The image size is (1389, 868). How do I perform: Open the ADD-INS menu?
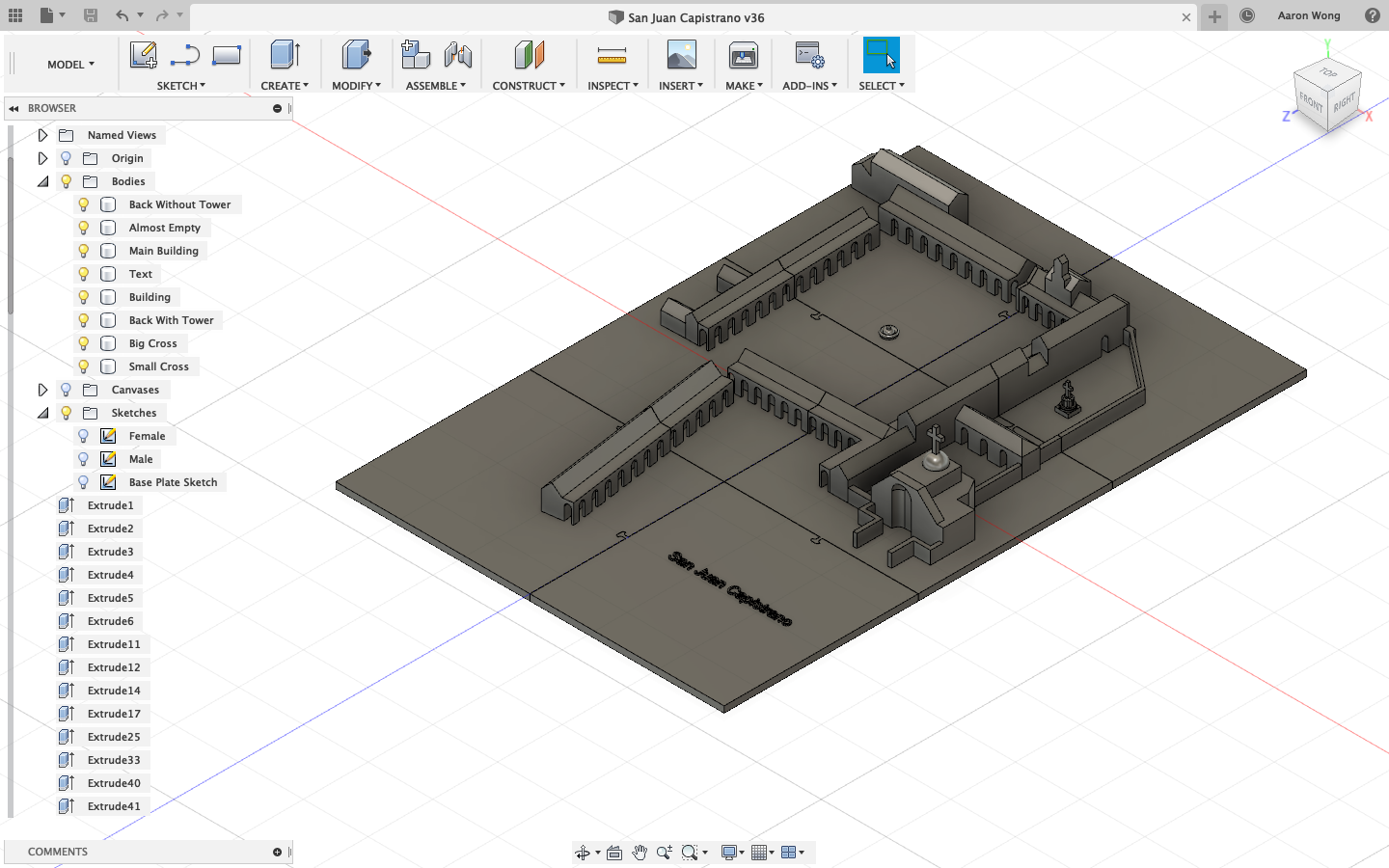coord(809,86)
